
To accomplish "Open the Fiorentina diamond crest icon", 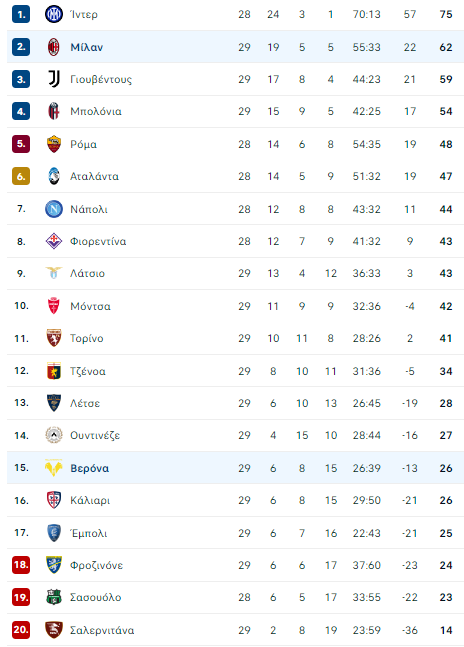I will tap(54, 241).
